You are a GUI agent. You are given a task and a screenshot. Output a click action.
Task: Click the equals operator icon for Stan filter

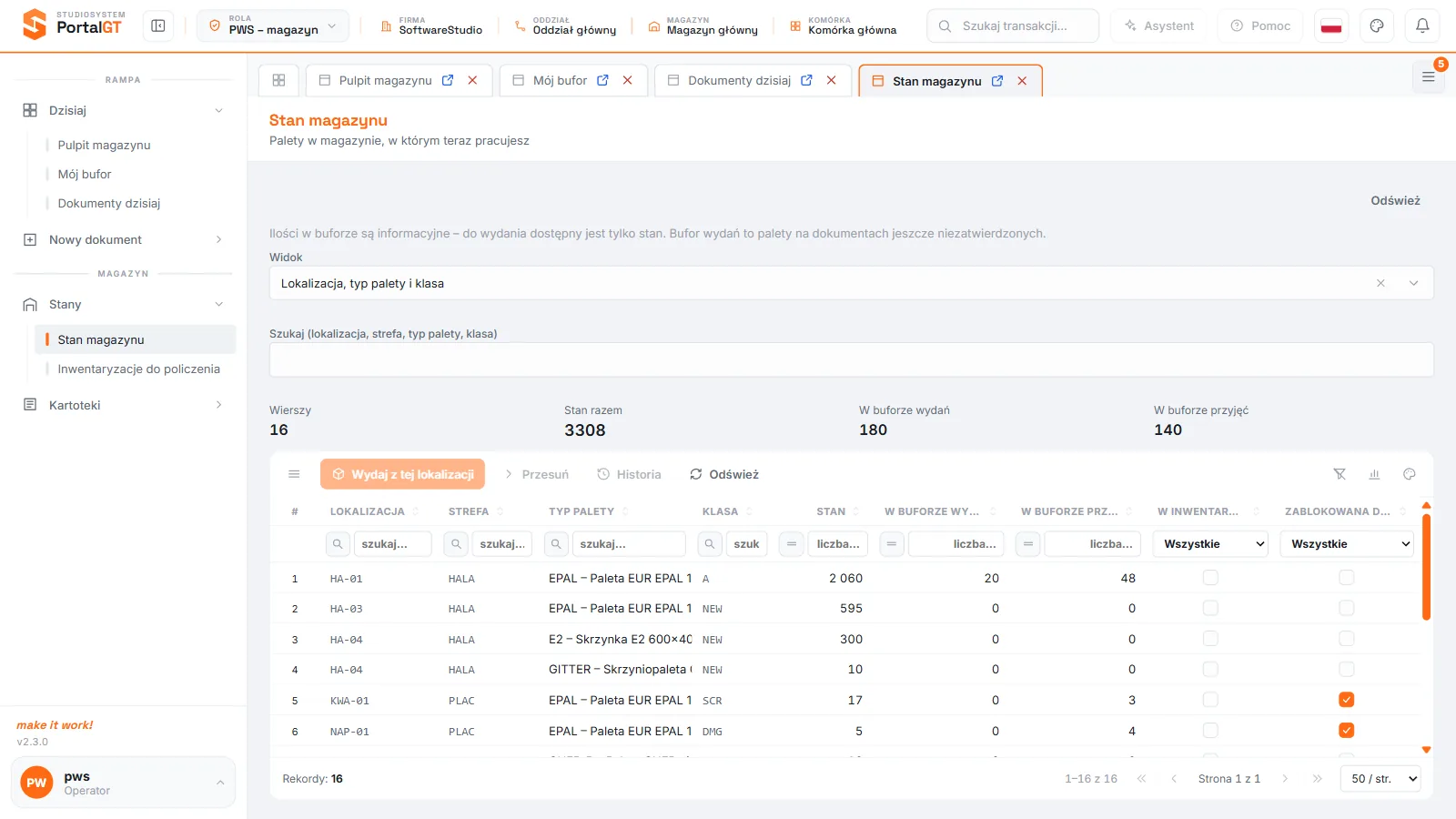[792, 544]
